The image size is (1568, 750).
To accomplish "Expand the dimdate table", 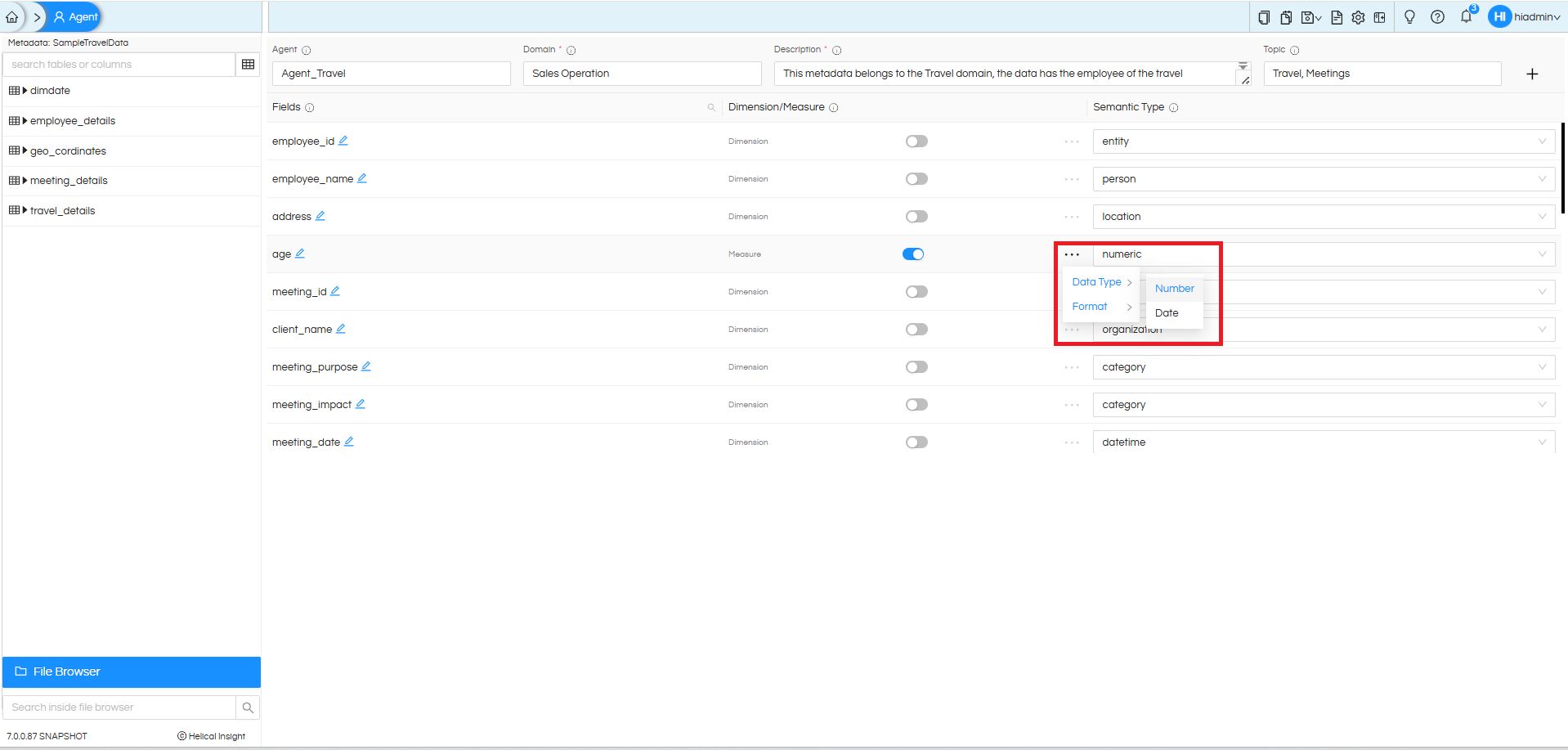I will 25,91.
